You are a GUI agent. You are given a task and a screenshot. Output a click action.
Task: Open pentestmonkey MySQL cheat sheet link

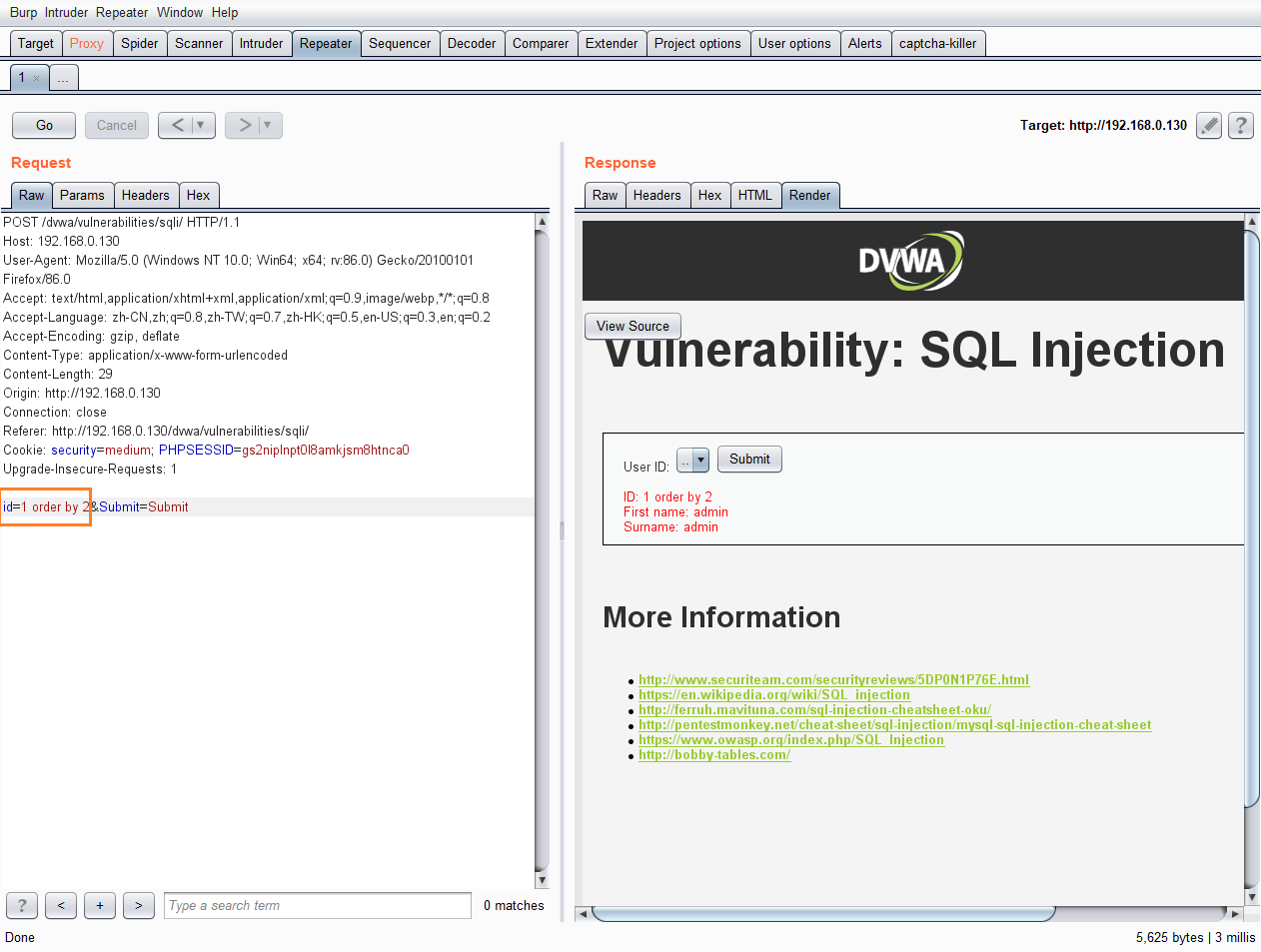[x=895, y=724]
